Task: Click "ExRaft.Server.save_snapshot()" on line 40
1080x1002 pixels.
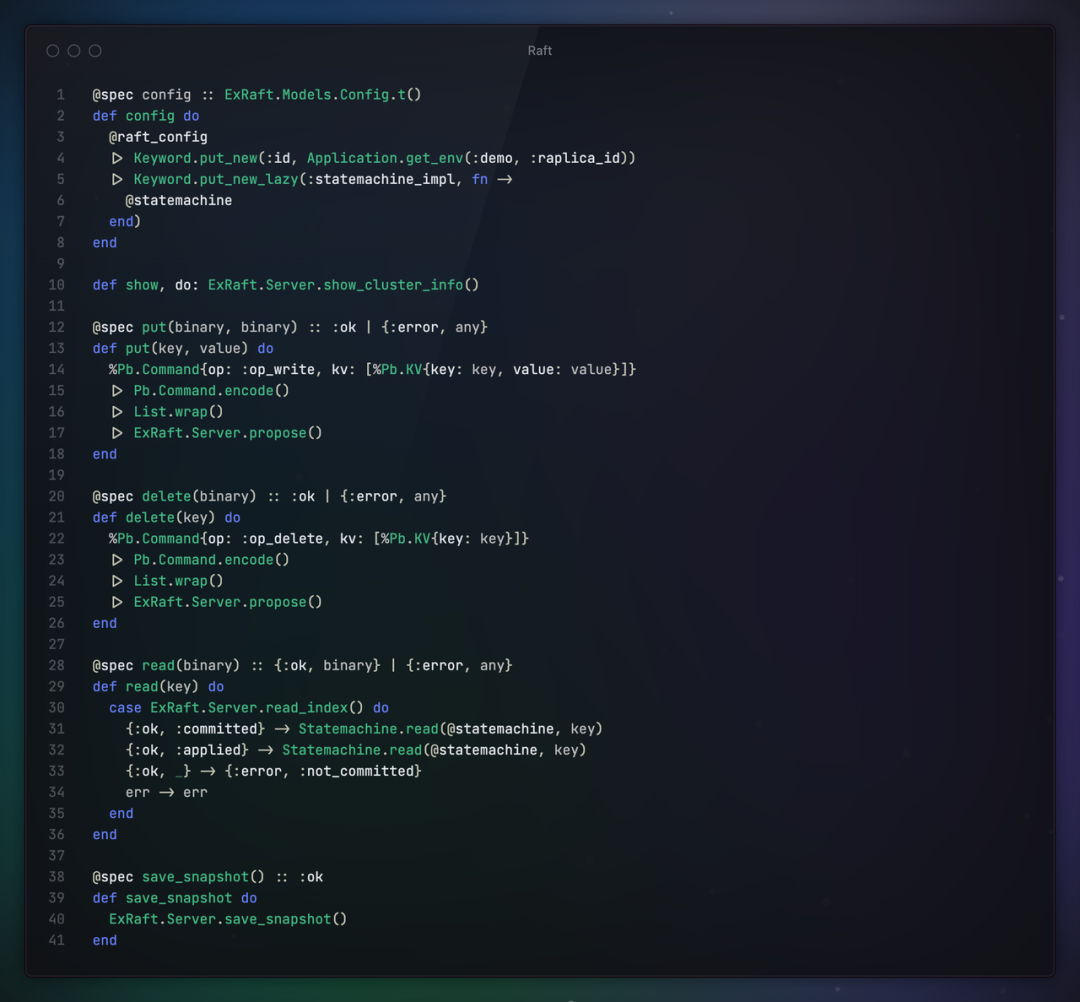Action: [228, 919]
